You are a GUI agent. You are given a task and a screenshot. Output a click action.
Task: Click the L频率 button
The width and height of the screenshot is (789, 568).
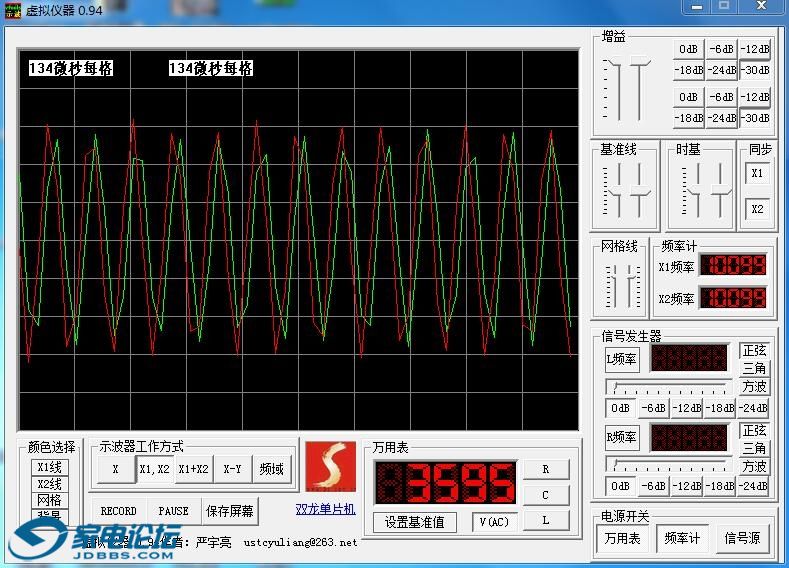point(622,359)
